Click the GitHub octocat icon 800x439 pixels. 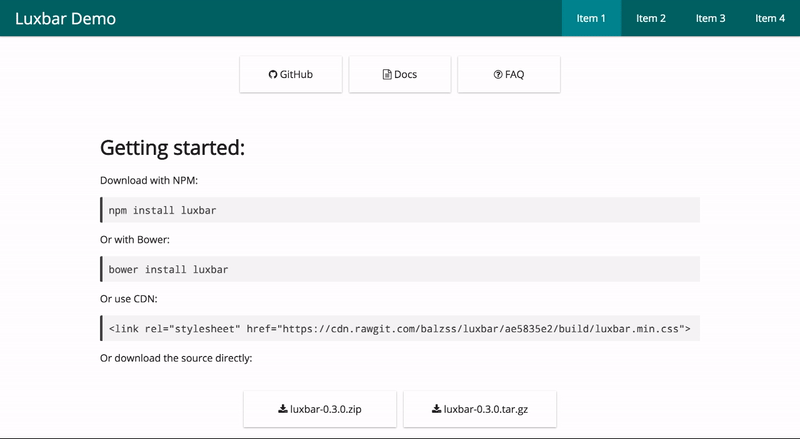(273, 75)
